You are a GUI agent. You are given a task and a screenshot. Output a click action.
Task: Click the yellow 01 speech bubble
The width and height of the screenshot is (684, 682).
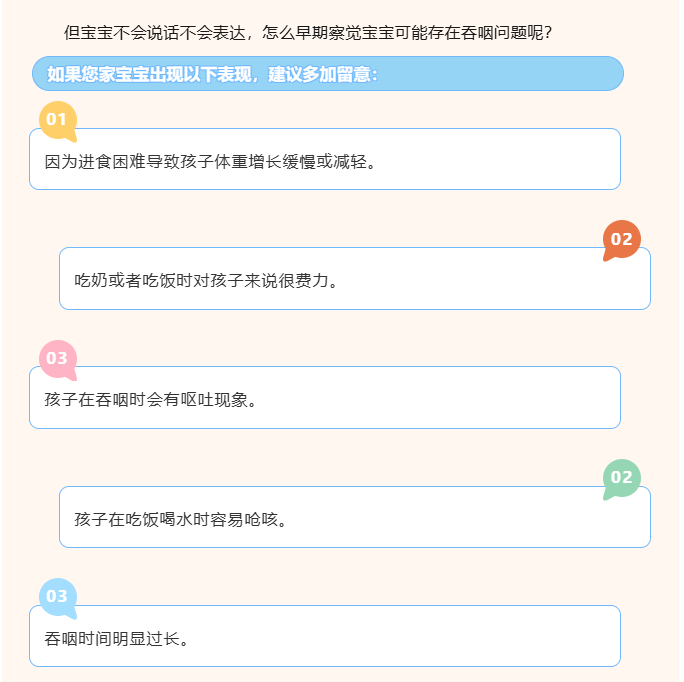57,120
